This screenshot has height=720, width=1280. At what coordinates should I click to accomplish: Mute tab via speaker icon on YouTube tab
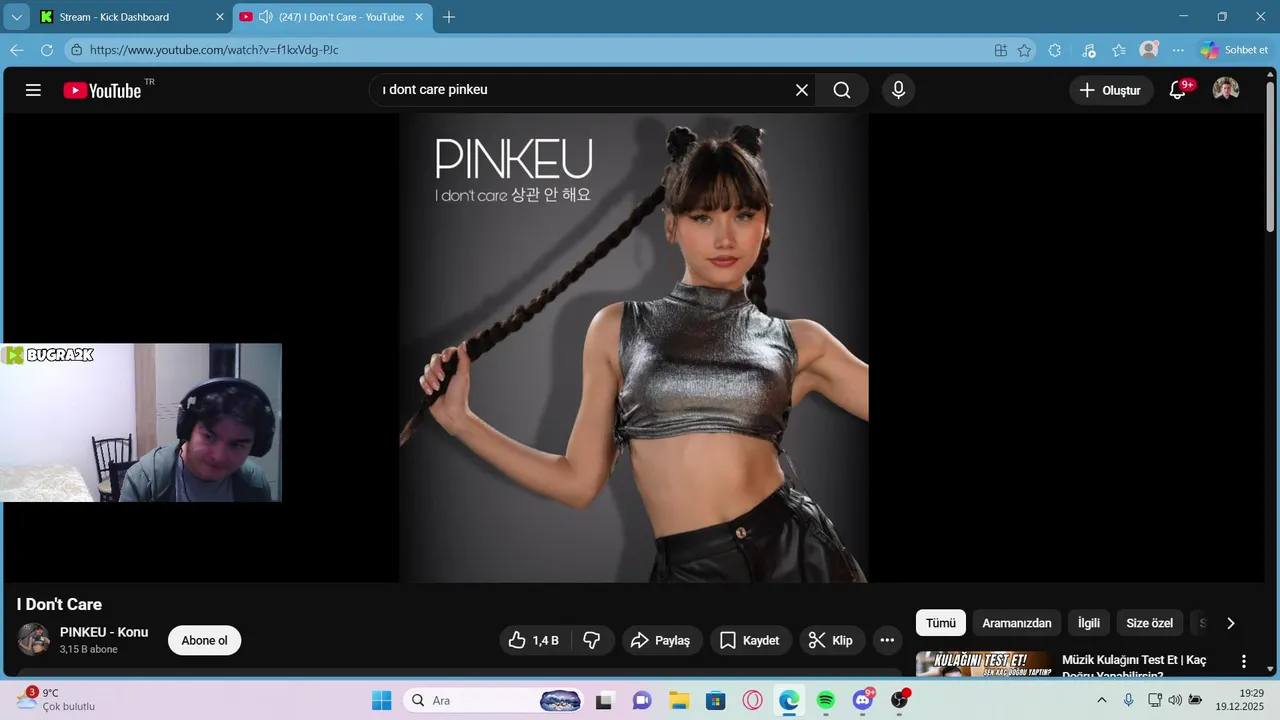pos(266,17)
